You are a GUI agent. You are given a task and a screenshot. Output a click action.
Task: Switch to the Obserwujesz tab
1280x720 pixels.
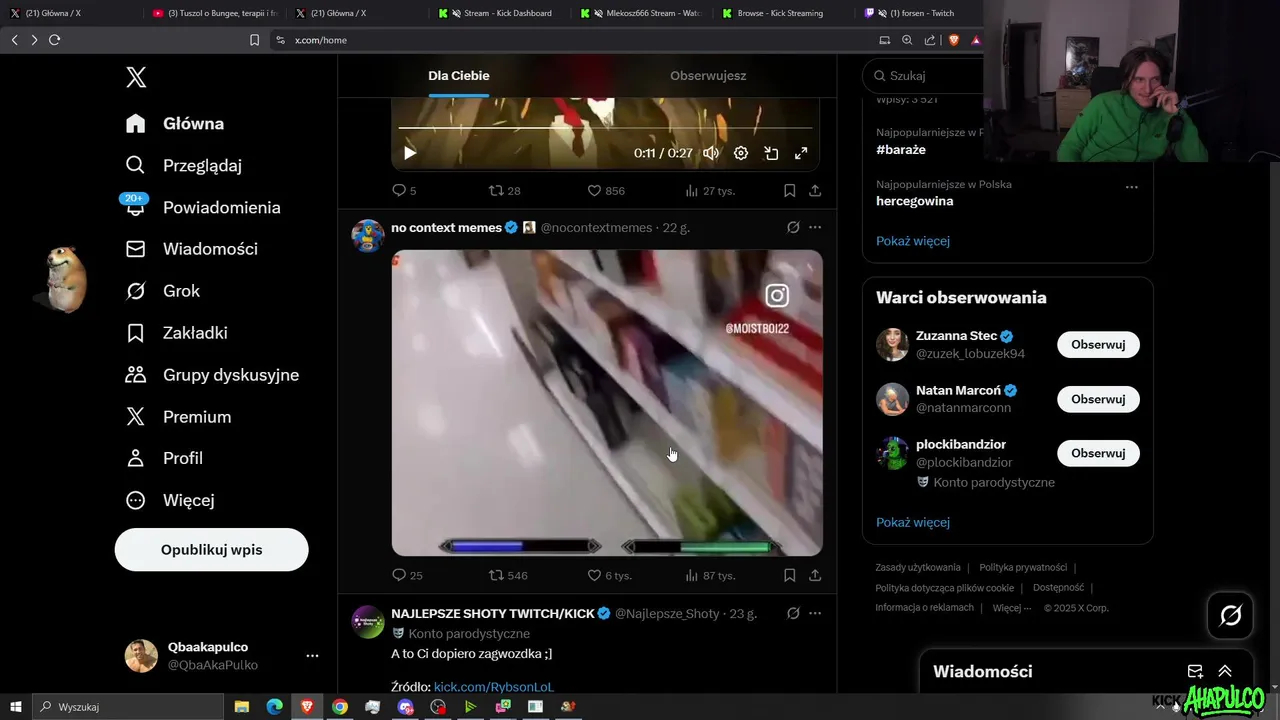[708, 76]
